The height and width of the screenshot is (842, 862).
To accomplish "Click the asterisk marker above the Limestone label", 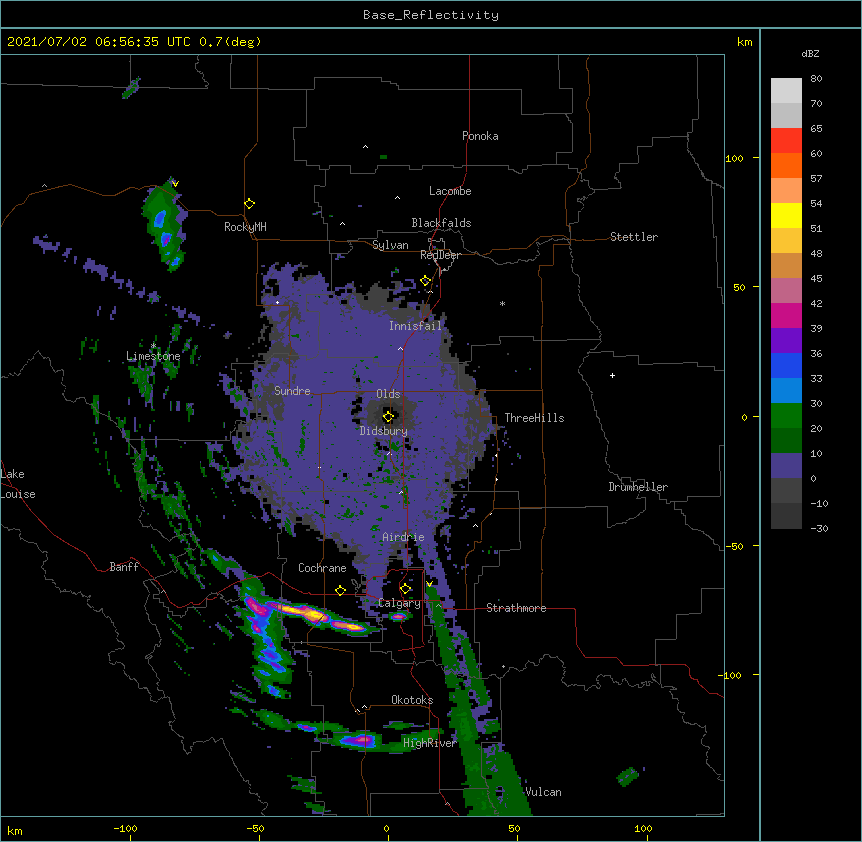I will tap(153, 345).
